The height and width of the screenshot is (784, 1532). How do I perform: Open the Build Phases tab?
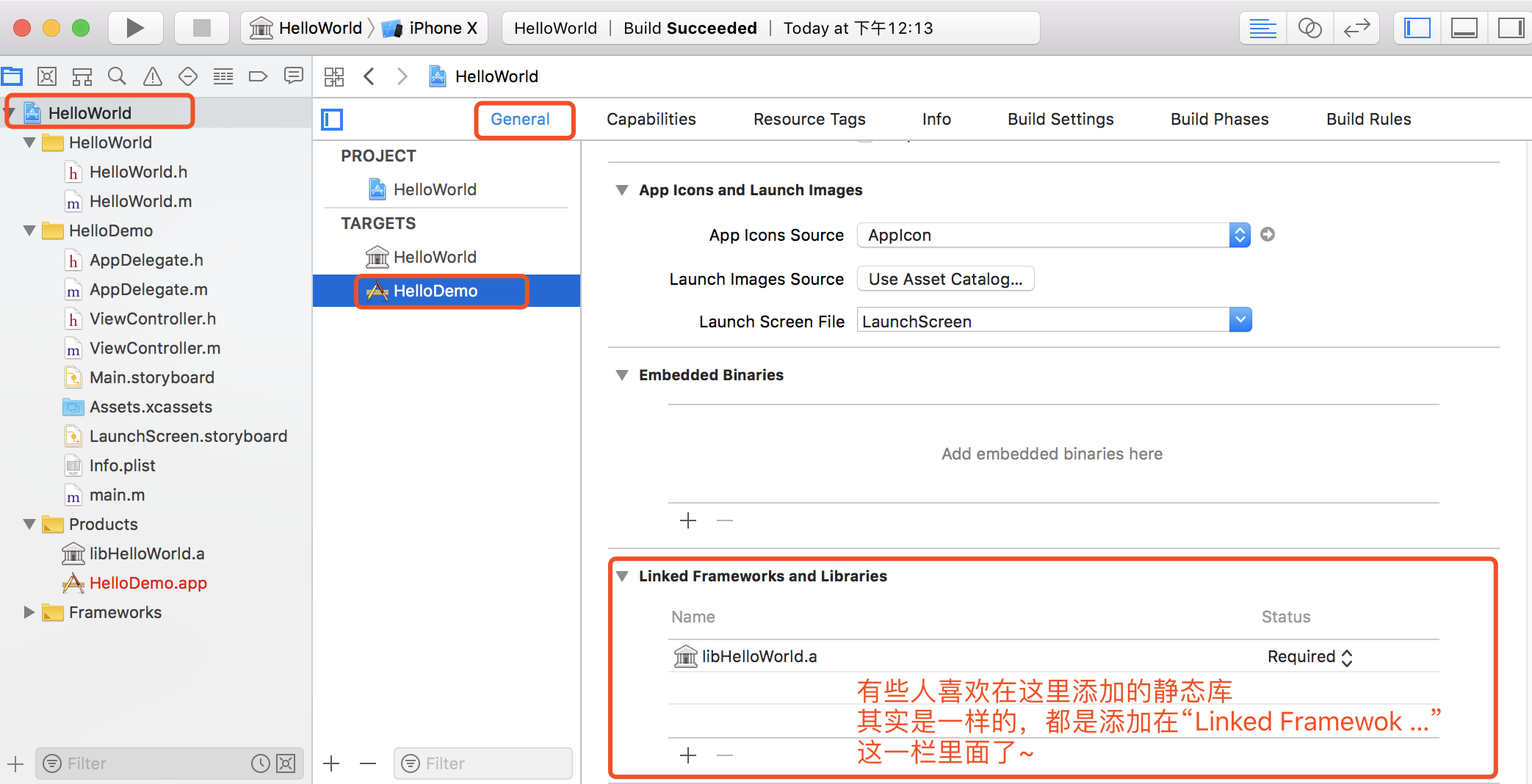pos(1220,119)
